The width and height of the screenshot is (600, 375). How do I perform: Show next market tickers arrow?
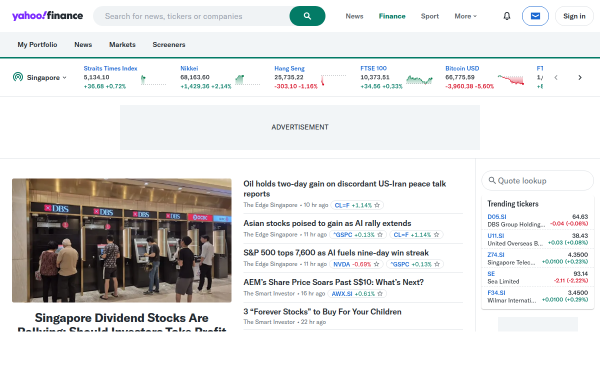point(580,77)
